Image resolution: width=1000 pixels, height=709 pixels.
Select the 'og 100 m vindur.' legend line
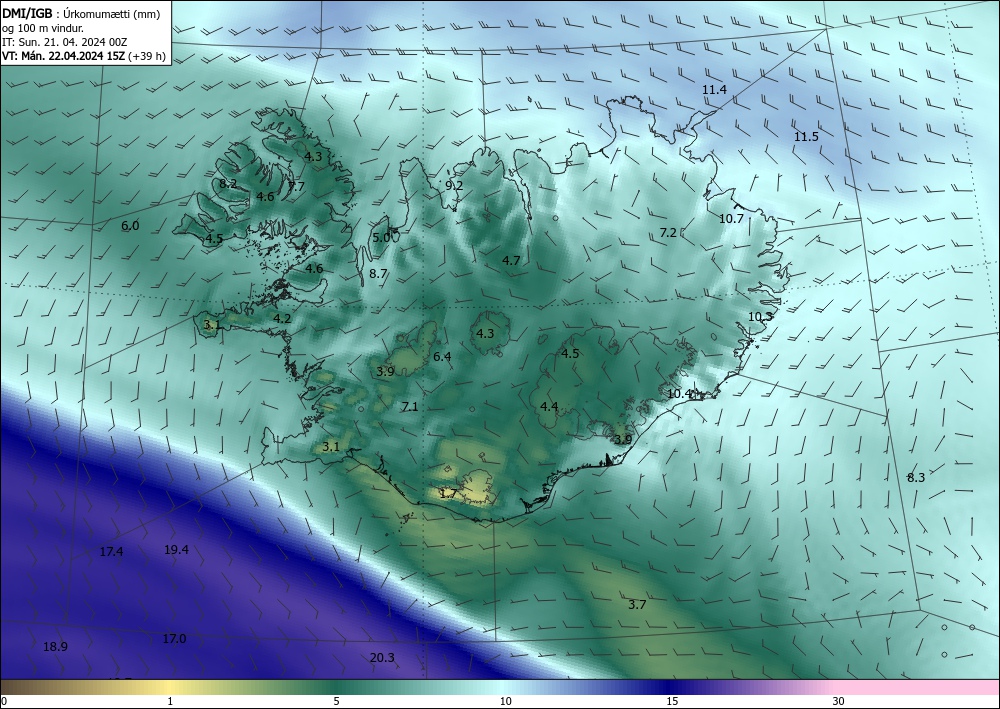point(43,28)
